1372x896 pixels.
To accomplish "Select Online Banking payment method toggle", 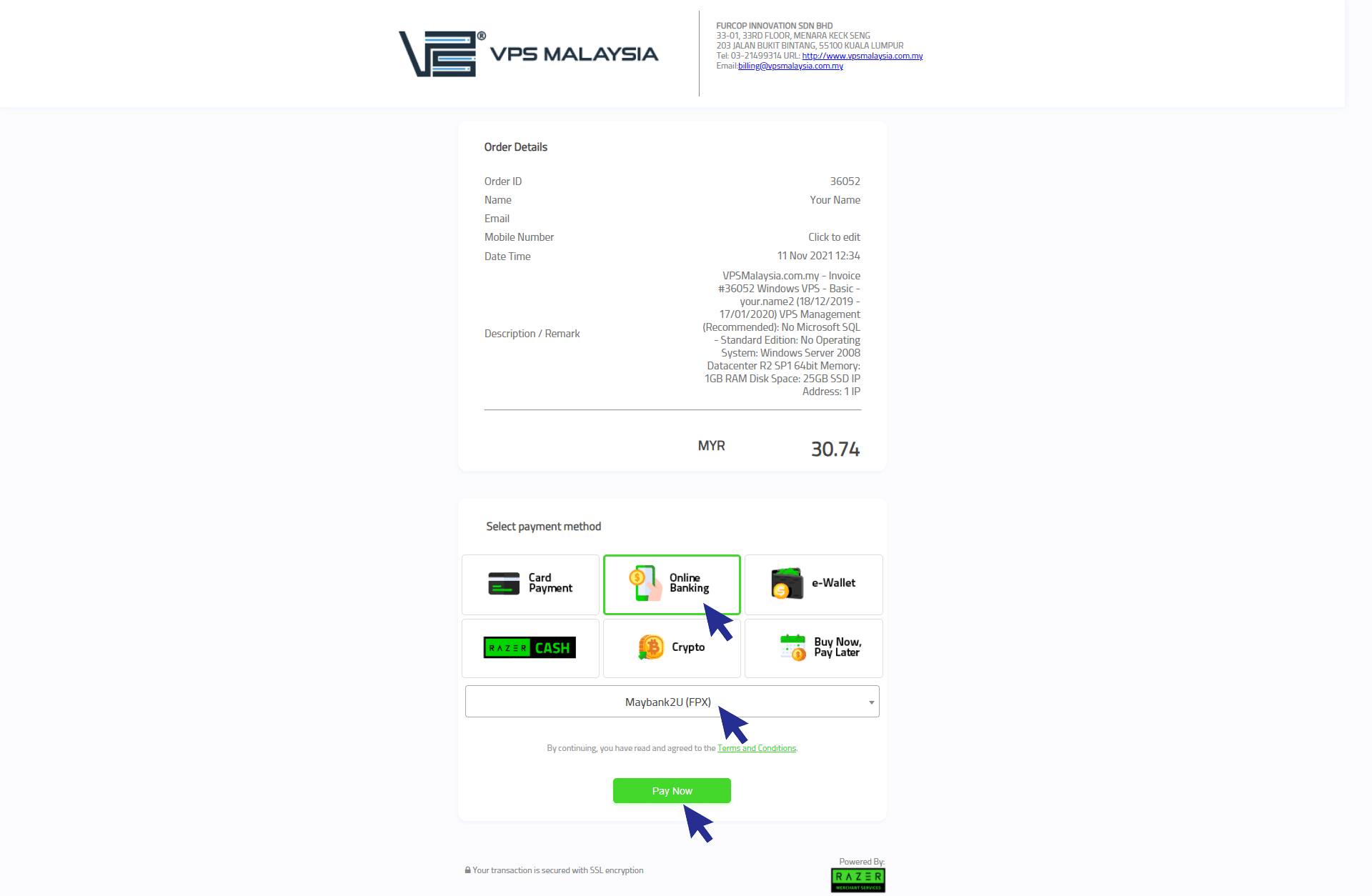I will [x=672, y=583].
